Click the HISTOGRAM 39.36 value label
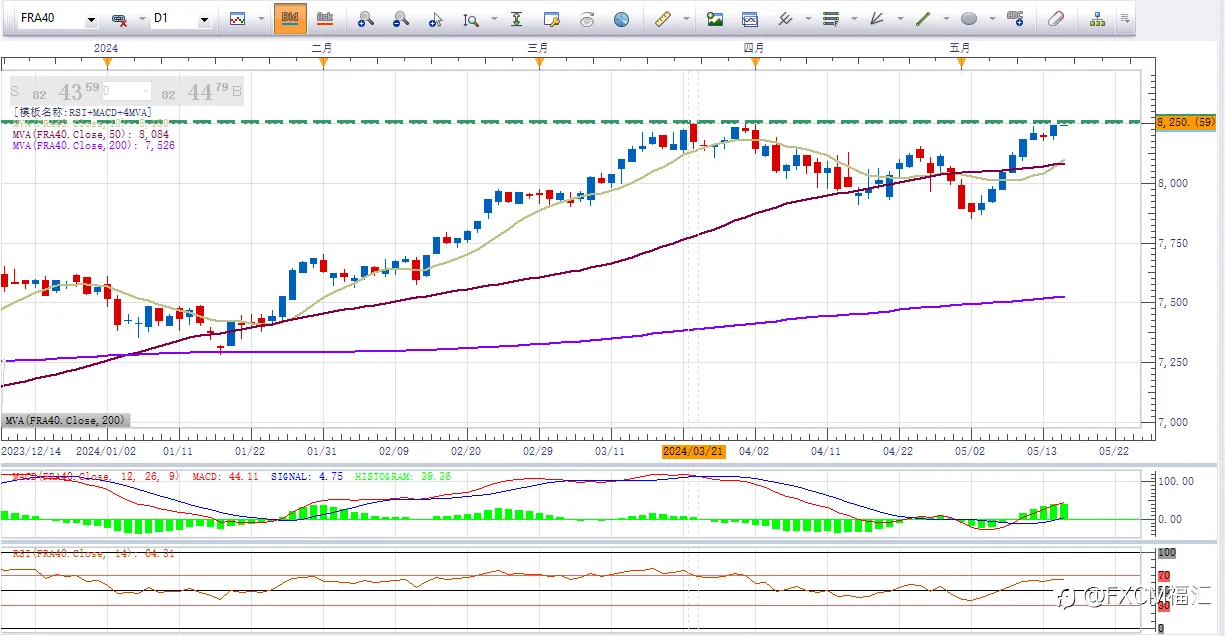This screenshot has height=636, width=1225. [x=402, y=477]
